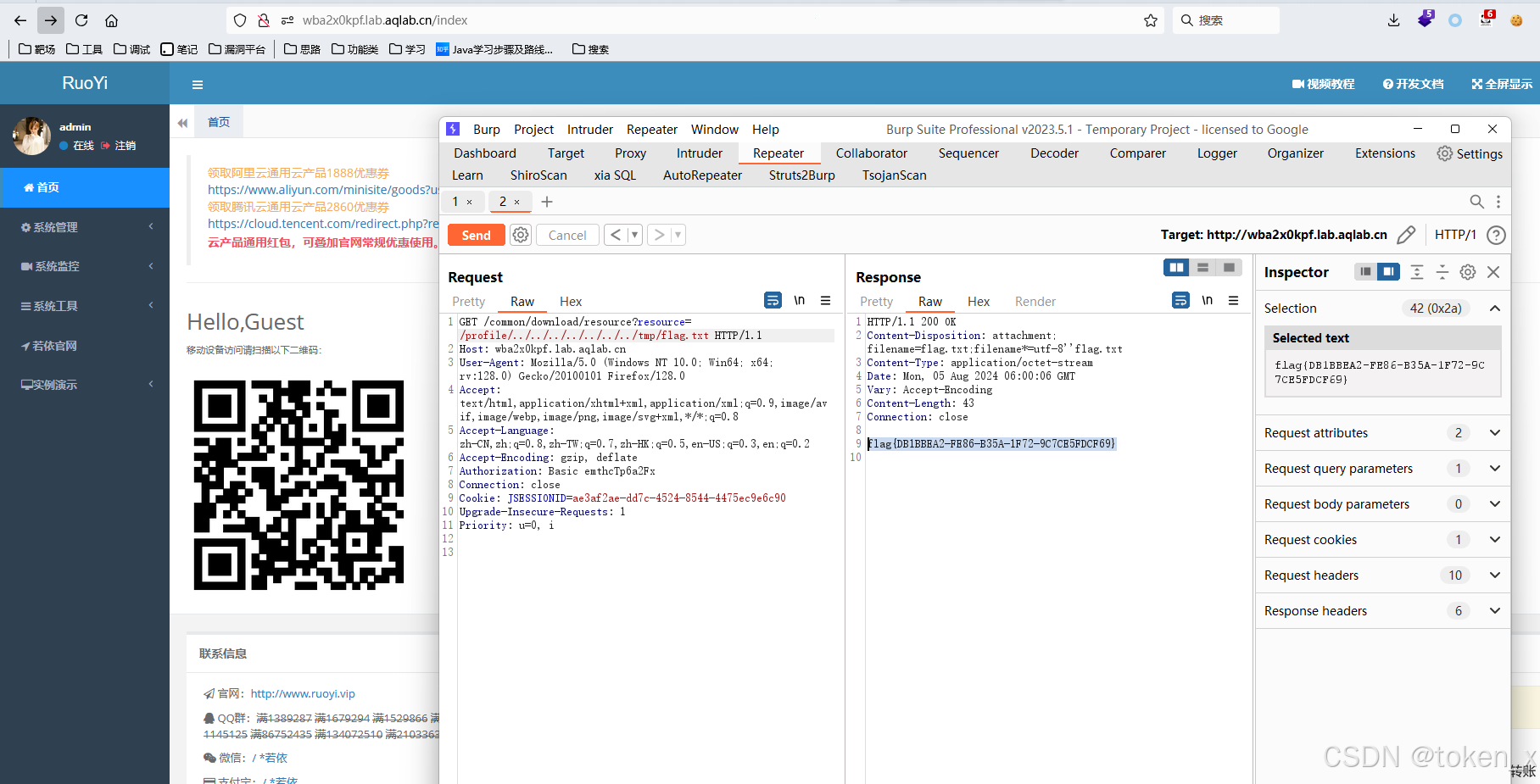Open Repeater tab options kebab menu
This screenshot has width=1540, height=784.
[1498, 202]
